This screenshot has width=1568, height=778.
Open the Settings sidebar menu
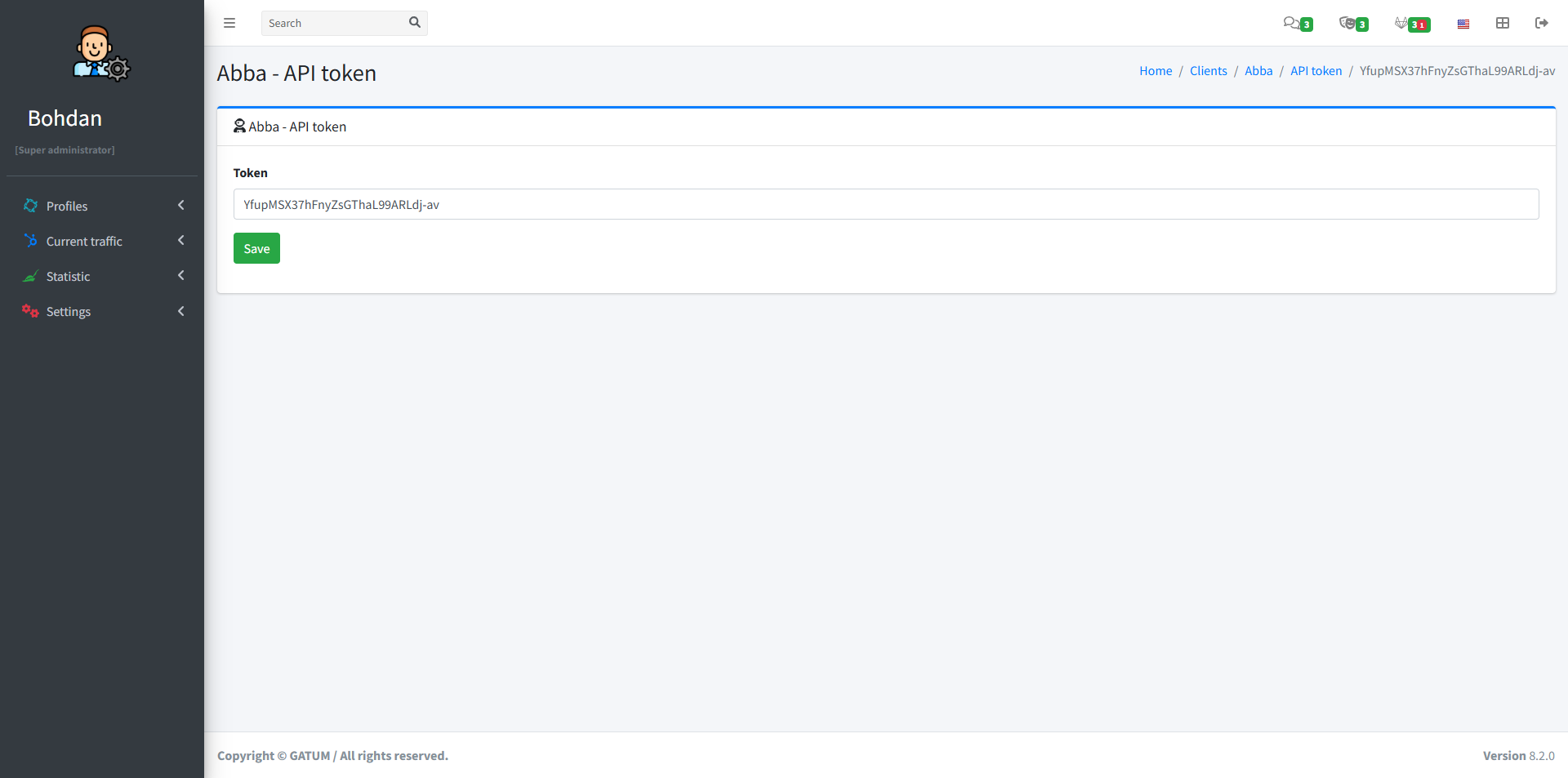click(69, 311)
